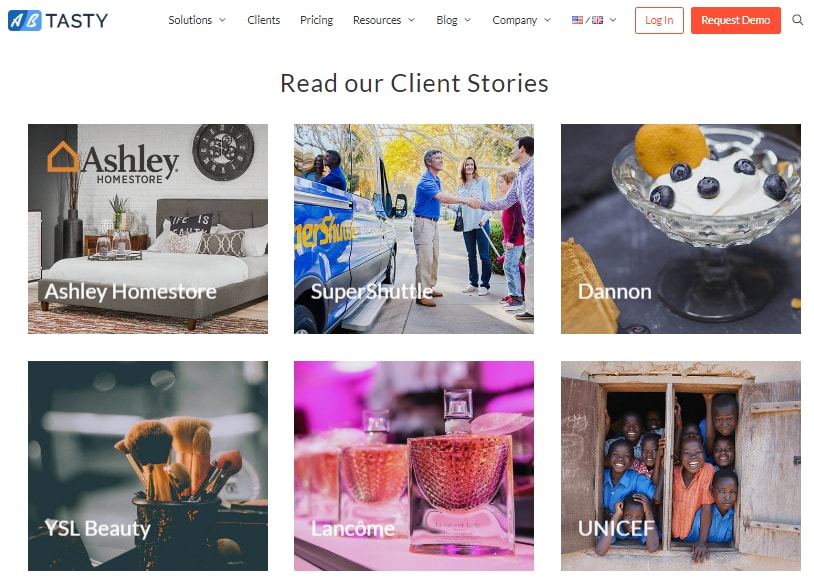Open the Lancôme client story
This screenshot has width=814, height=587.
click(414, 466)
